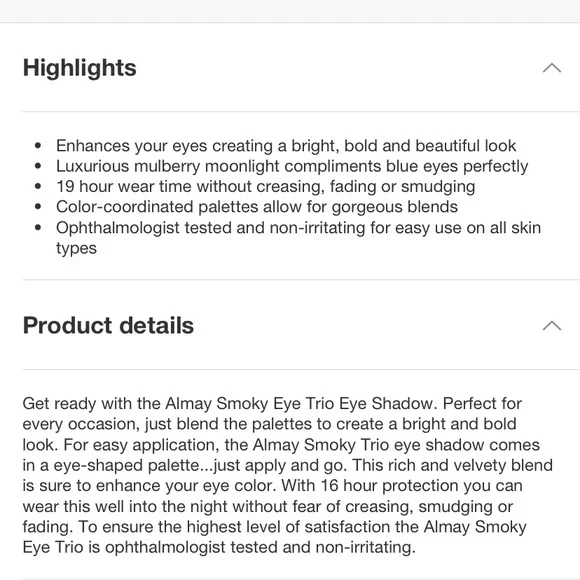Collapse the Product details chevron

tap(552, 326)
